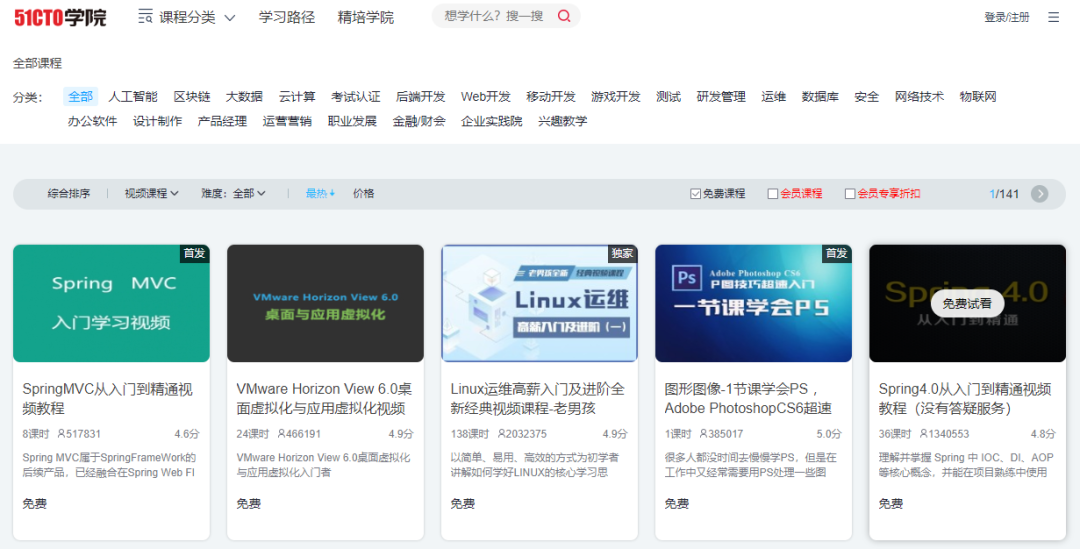Click the Linux运维 course thumbnail

pyautogui.click(x=539, y=303)
